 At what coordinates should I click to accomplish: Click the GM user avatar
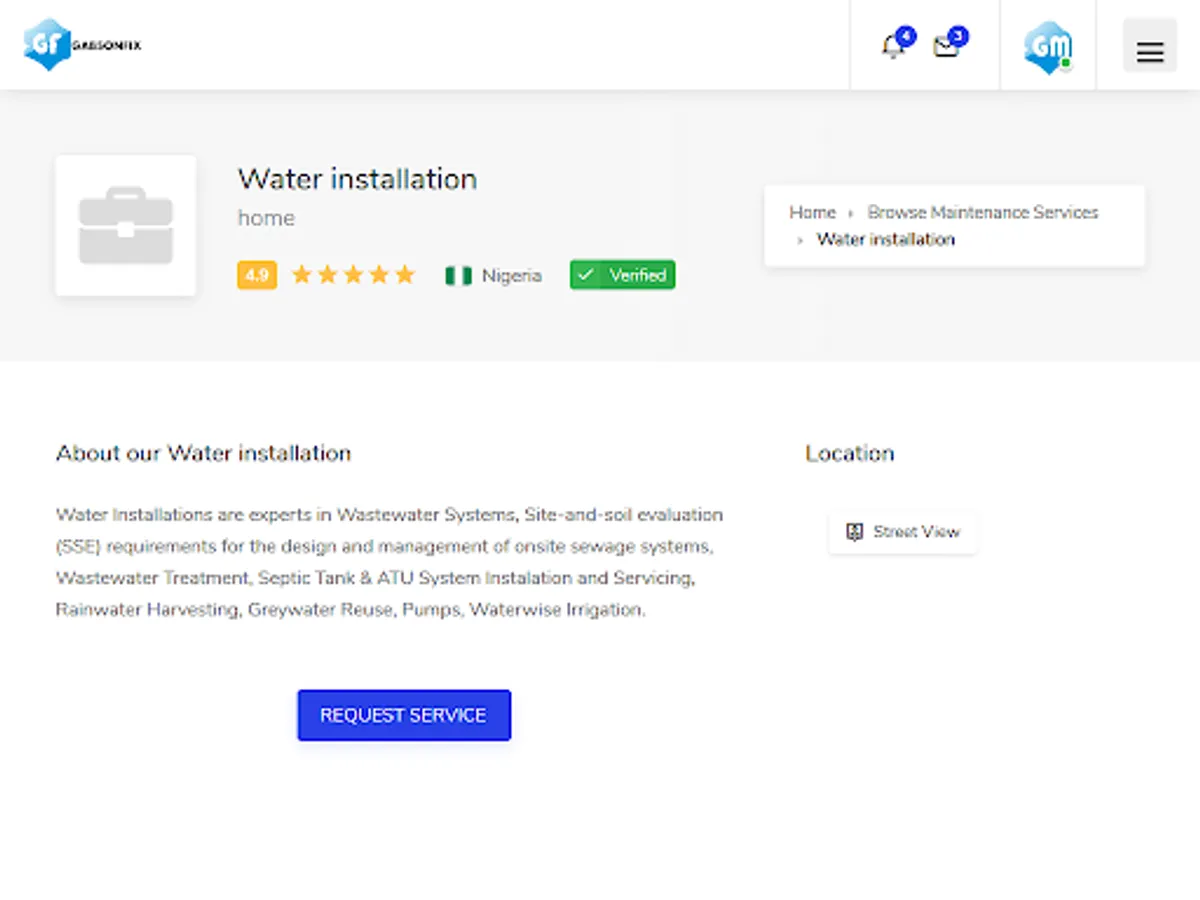pyautogui.click(x=1048, y=46)
